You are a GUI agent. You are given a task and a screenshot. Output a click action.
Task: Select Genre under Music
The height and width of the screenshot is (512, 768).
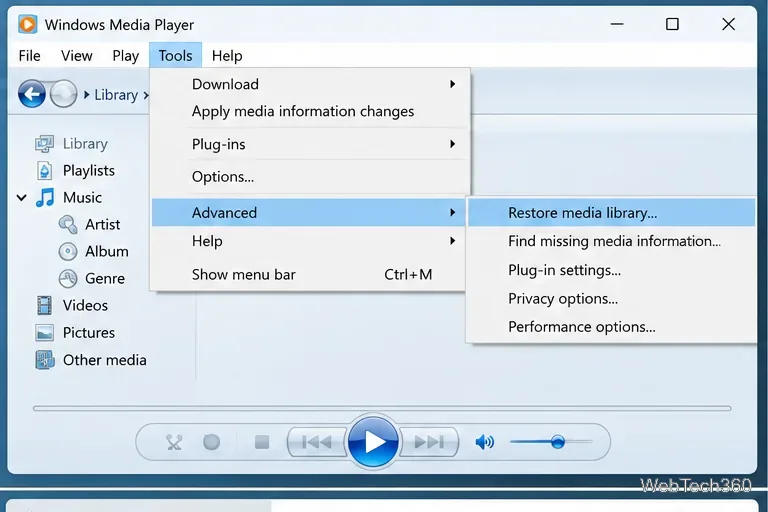[x=105, y=278]
